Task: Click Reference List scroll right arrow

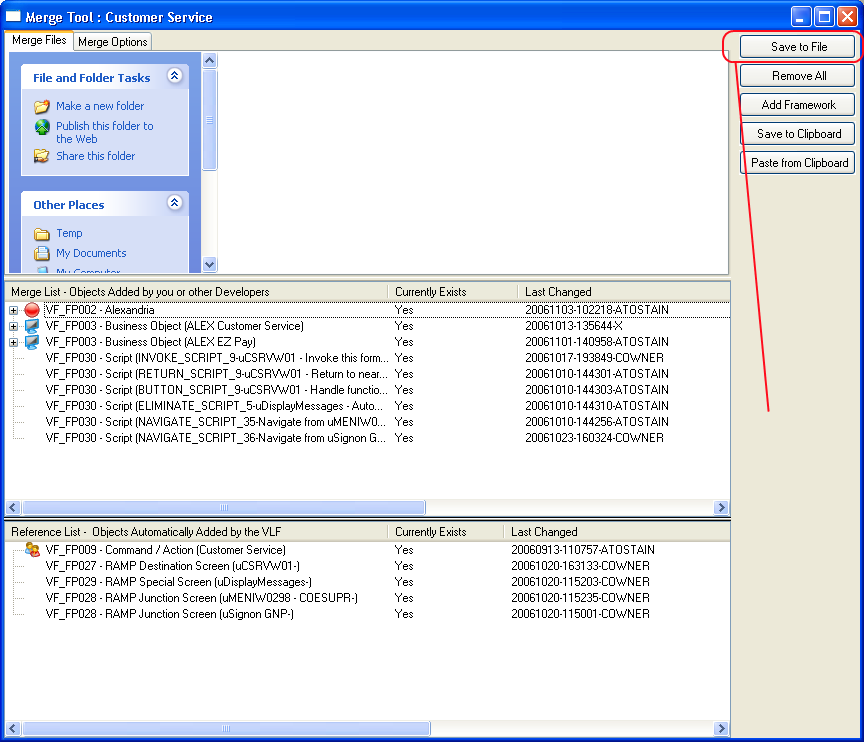Action: 721,728
